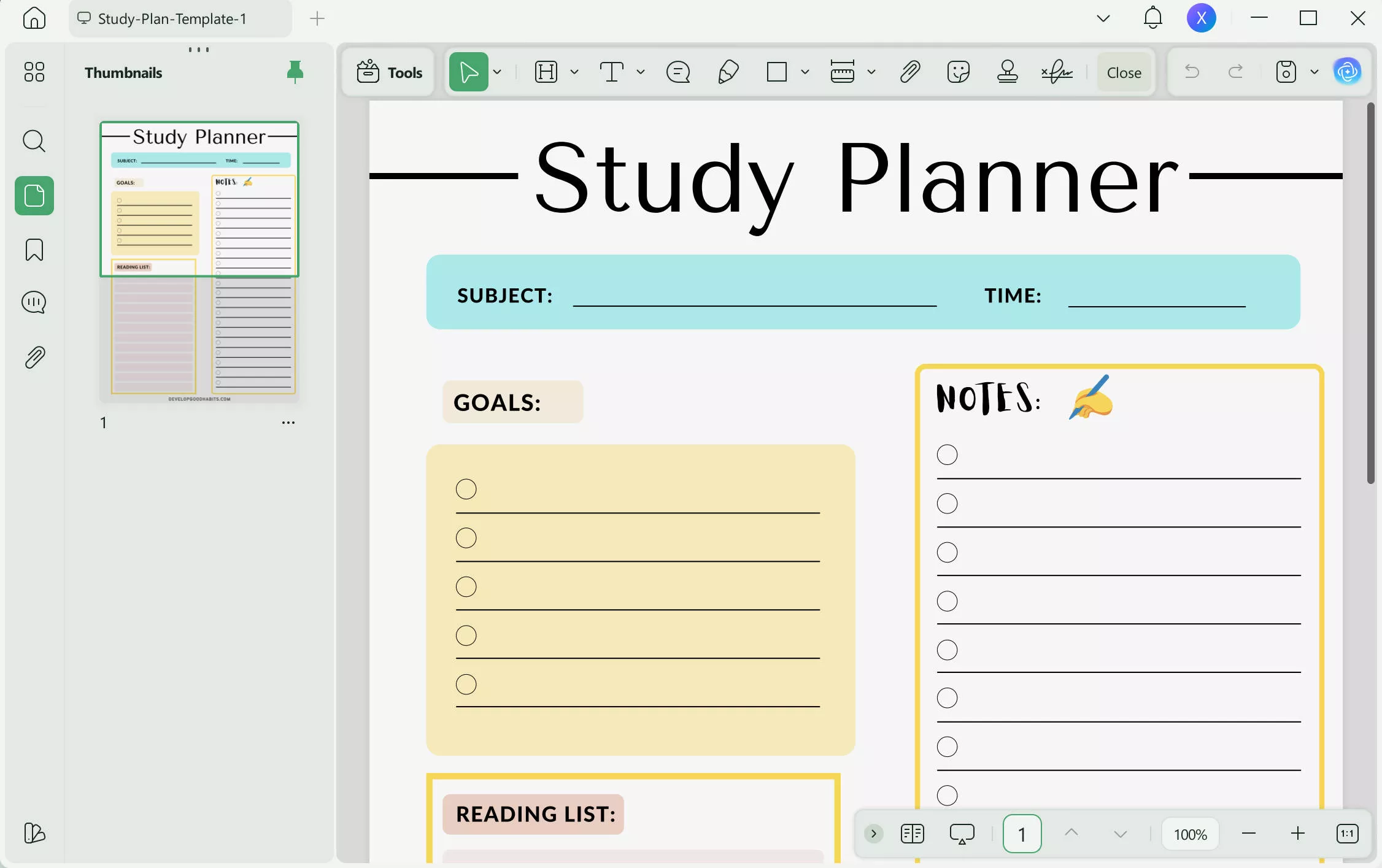This screenshot has width=1382, height=868.
Task: Toggle the Thumbnails panel pin
Action: point(295,72)
